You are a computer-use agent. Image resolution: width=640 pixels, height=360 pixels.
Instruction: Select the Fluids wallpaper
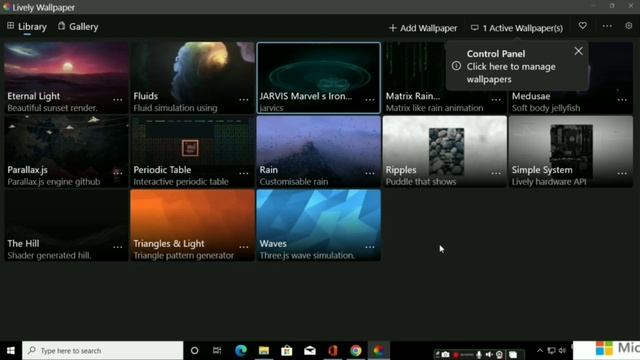[192, 78]
